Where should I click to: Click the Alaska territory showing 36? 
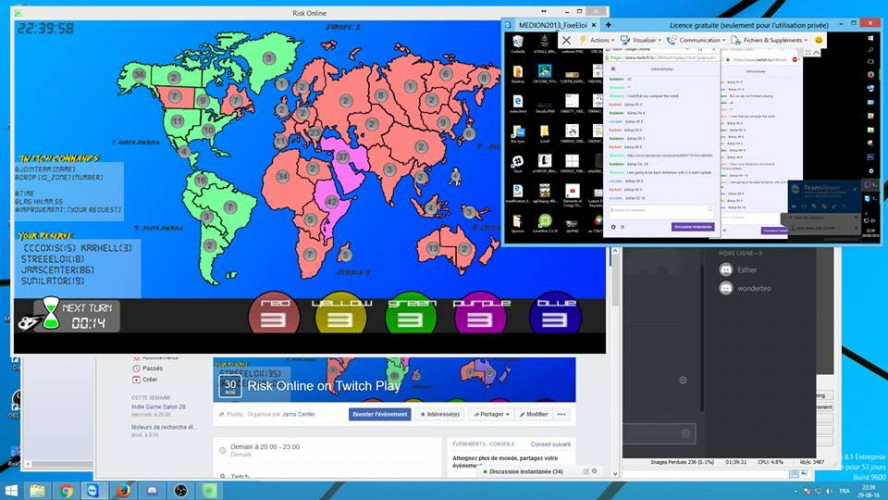pos(139,74)
